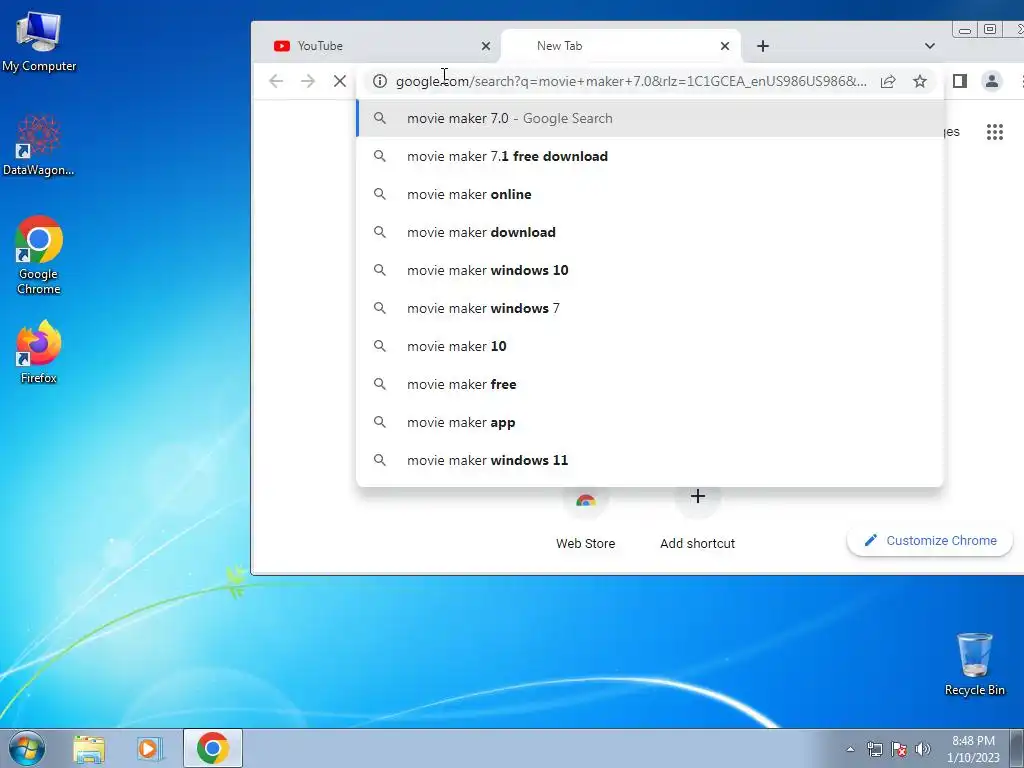This screenshot has height=768, width=1024.
Task: Open the taskbar clock and date
Action: (973, 749)
